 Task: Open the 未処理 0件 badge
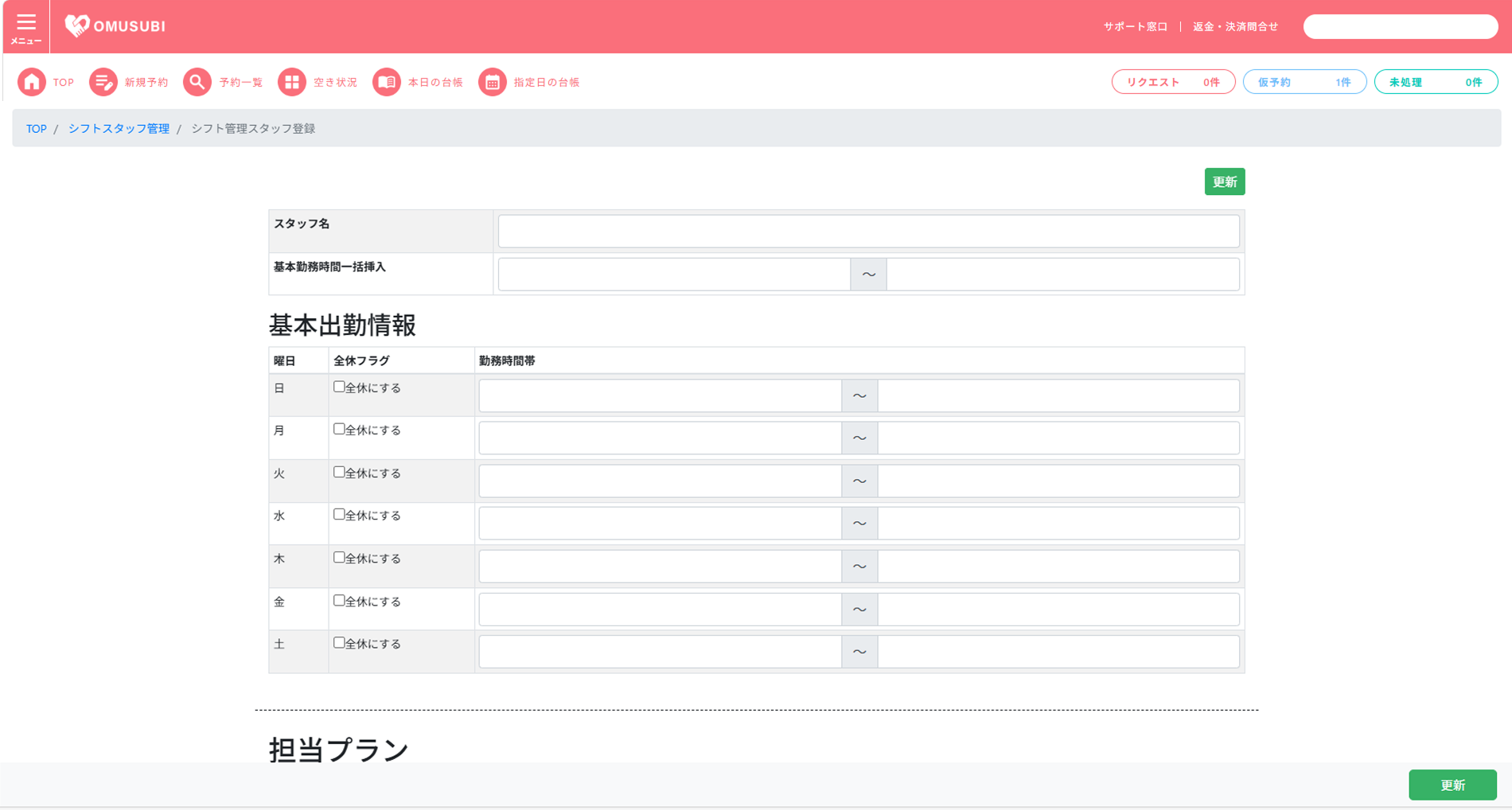tap(1436, 82)
